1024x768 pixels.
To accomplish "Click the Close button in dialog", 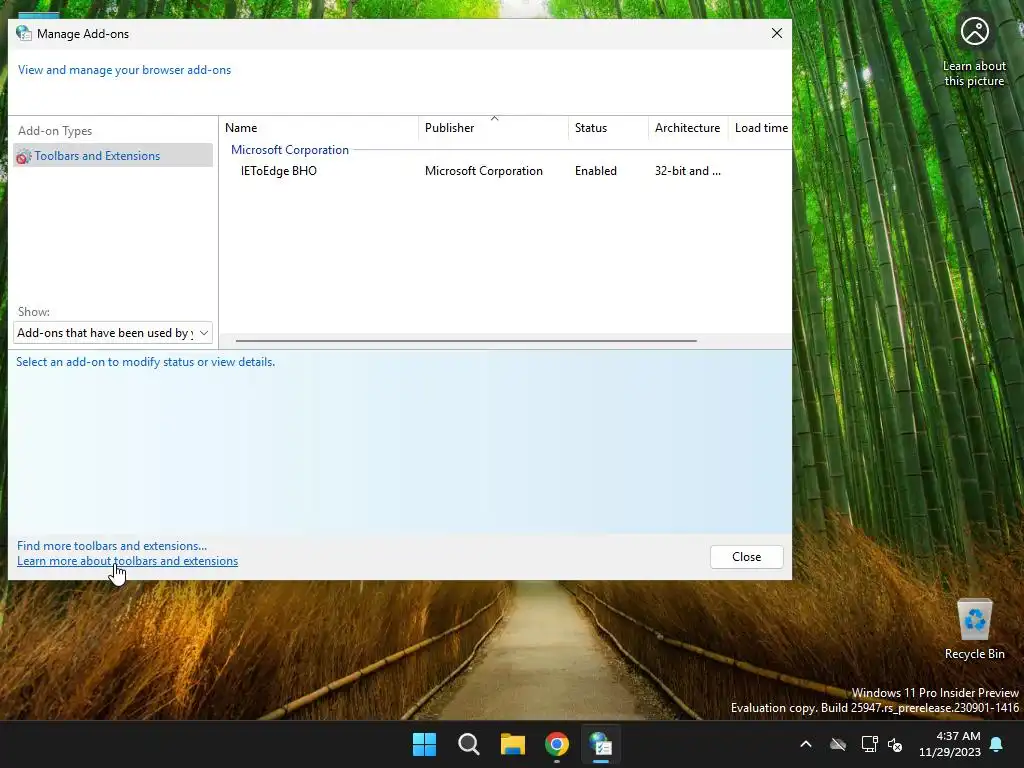I will [x=746, y=557].
